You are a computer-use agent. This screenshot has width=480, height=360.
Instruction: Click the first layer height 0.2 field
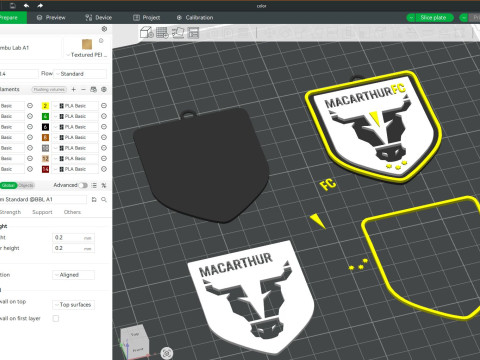point(74,248)
